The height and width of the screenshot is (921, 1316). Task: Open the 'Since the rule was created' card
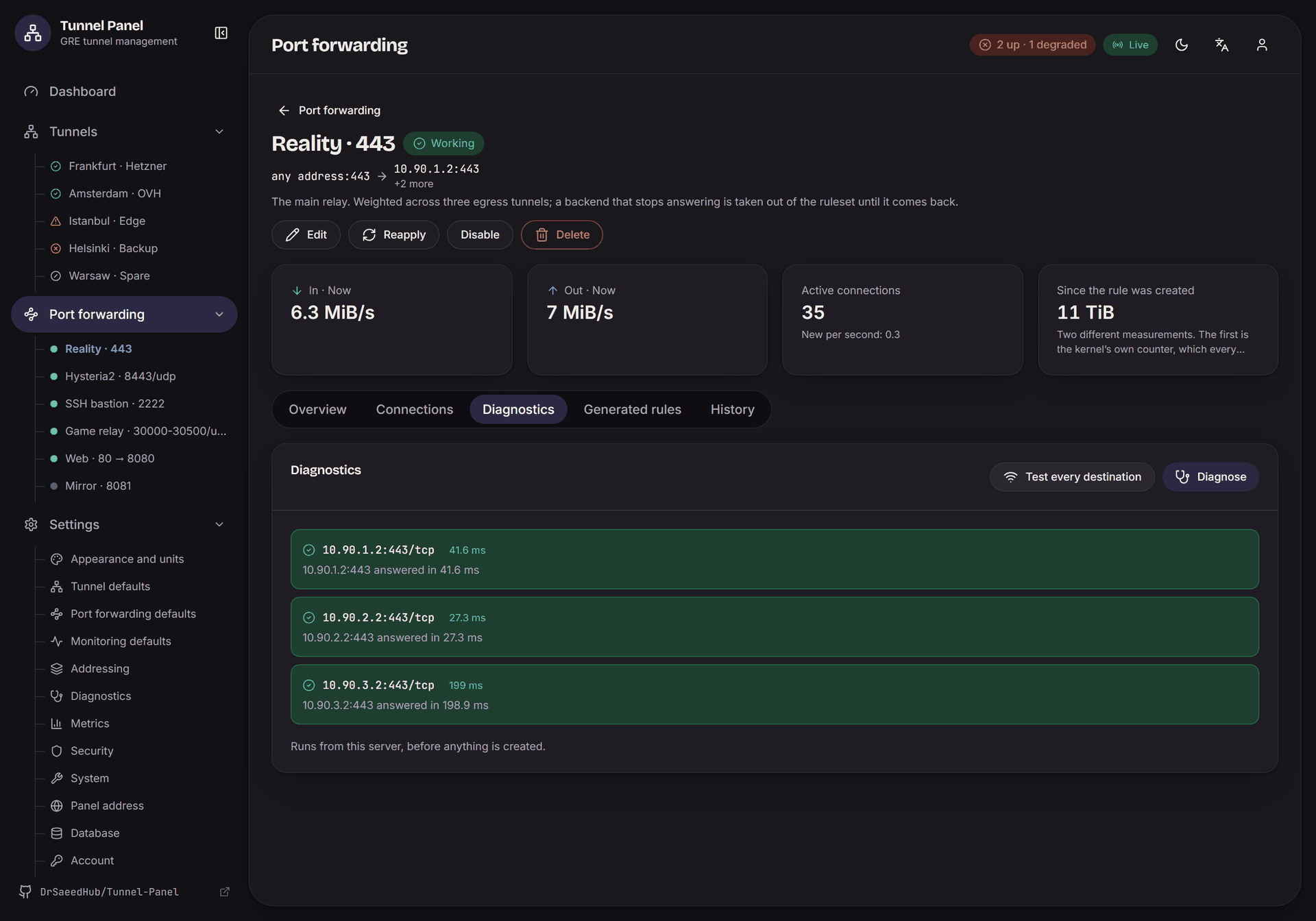coord(1158,319)
